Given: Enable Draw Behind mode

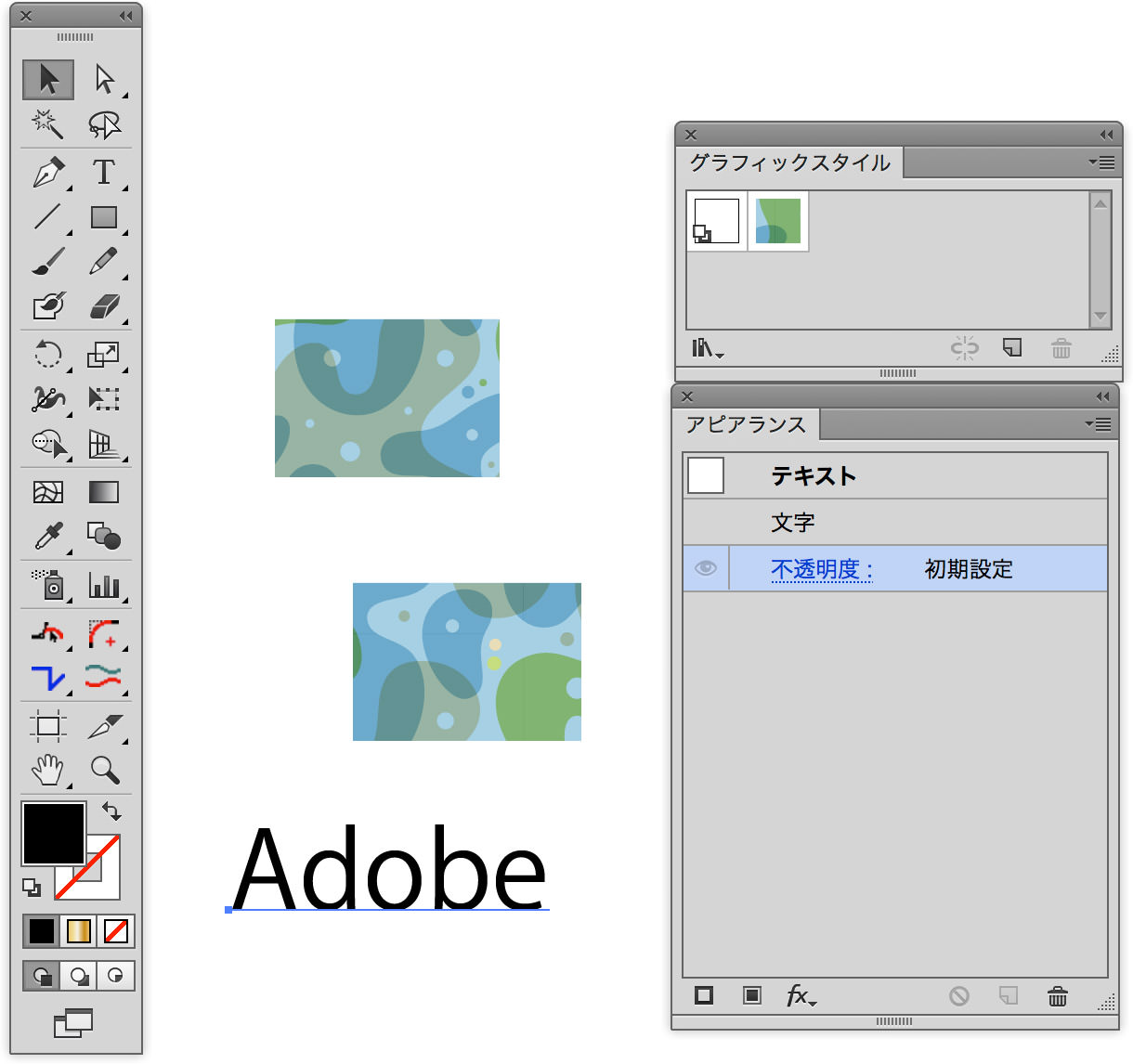Looking at the screenshot, I should point(79,976).
